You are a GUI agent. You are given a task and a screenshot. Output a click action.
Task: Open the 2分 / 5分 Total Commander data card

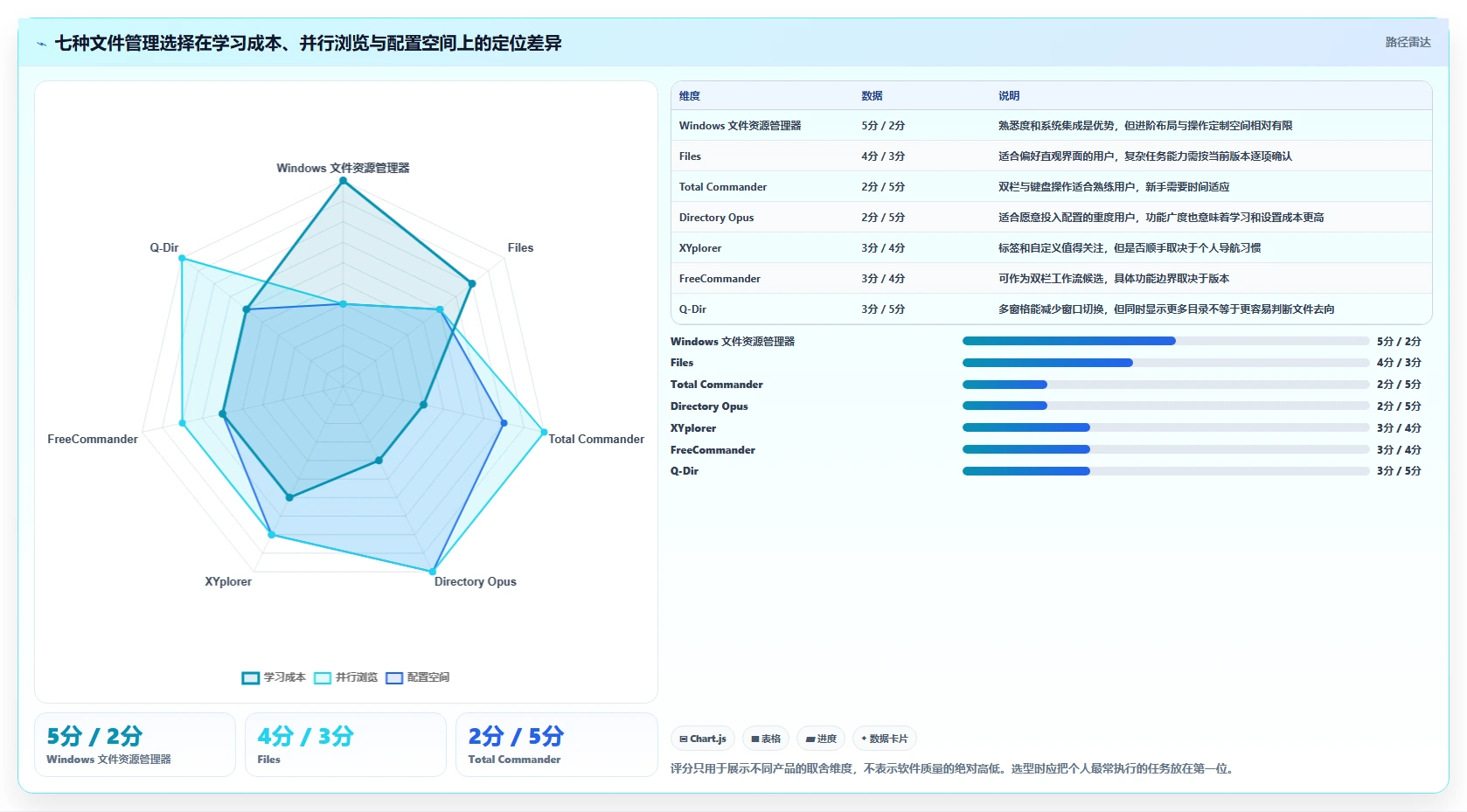click(x=556, y=745)
